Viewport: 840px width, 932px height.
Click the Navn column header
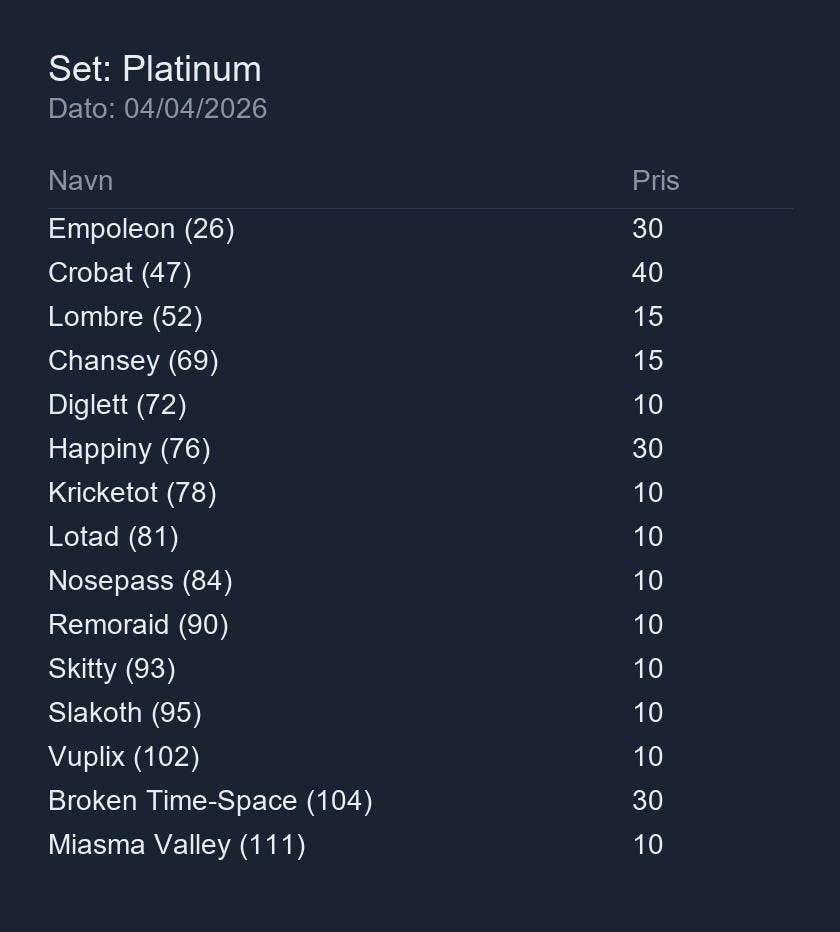(81, 181)
